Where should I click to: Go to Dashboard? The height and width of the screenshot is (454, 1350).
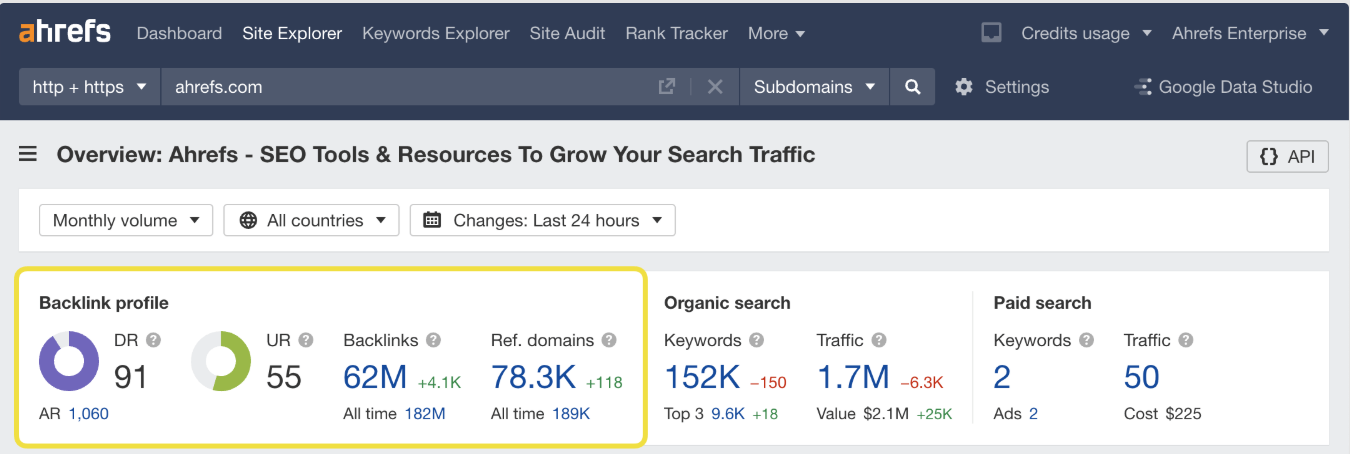(x=179, y=33)
